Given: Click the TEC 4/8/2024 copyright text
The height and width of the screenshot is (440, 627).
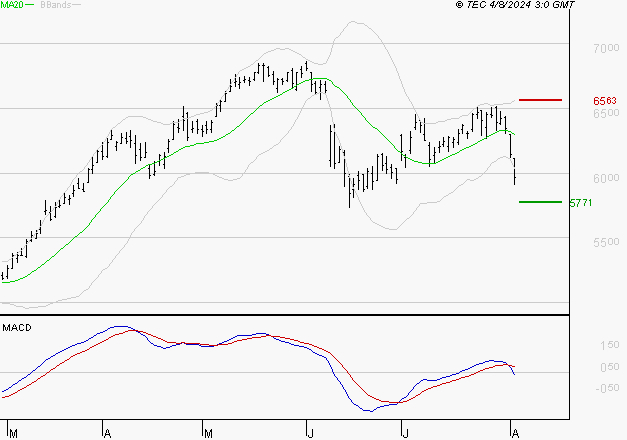Looking at the screenshot, I should (515, 5).
